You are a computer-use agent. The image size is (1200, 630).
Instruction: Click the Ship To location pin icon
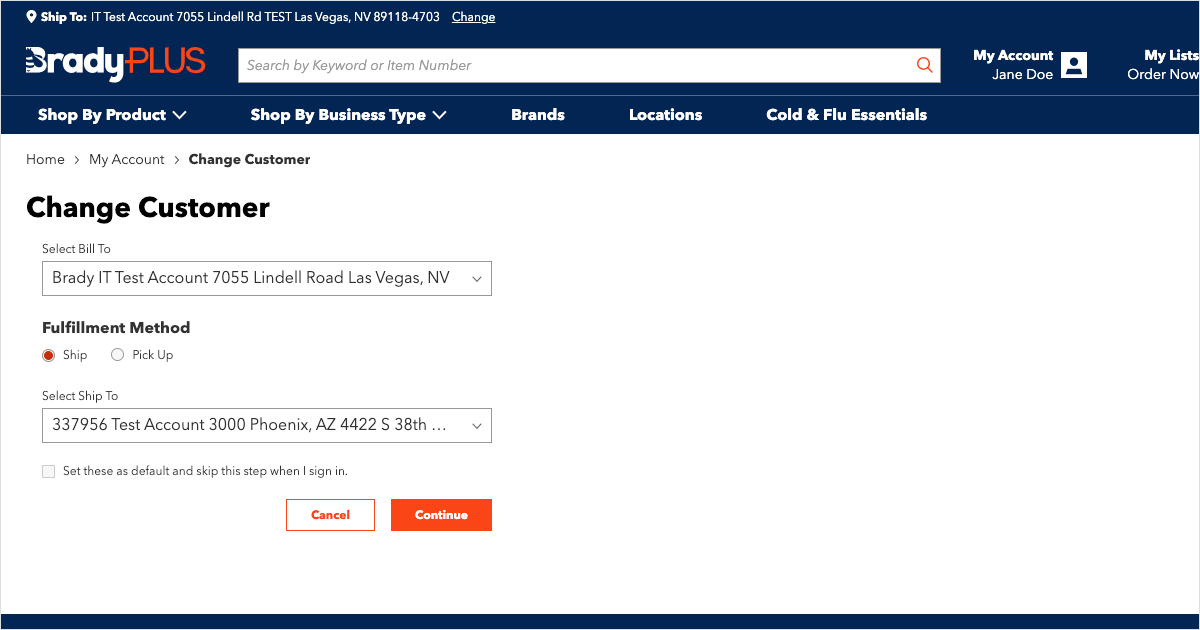32,17
